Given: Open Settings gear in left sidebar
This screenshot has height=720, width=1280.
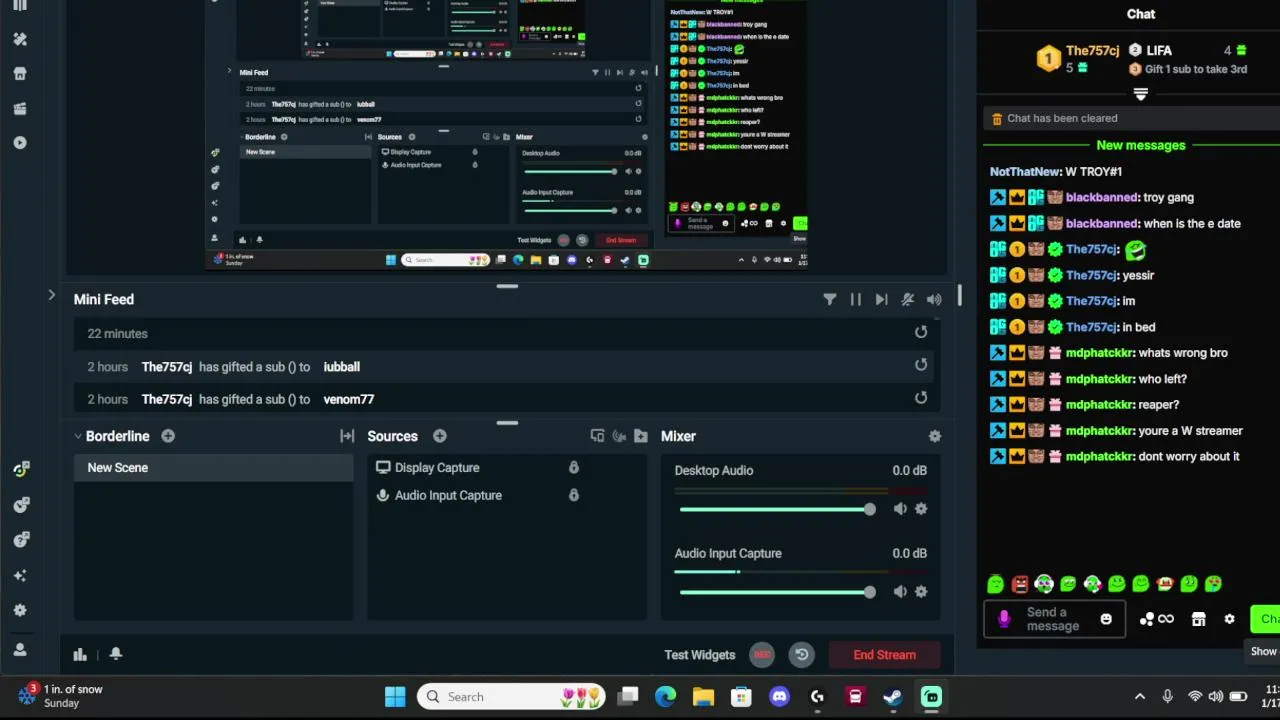Looking at the screenshot, I should (x=20, y=611).
